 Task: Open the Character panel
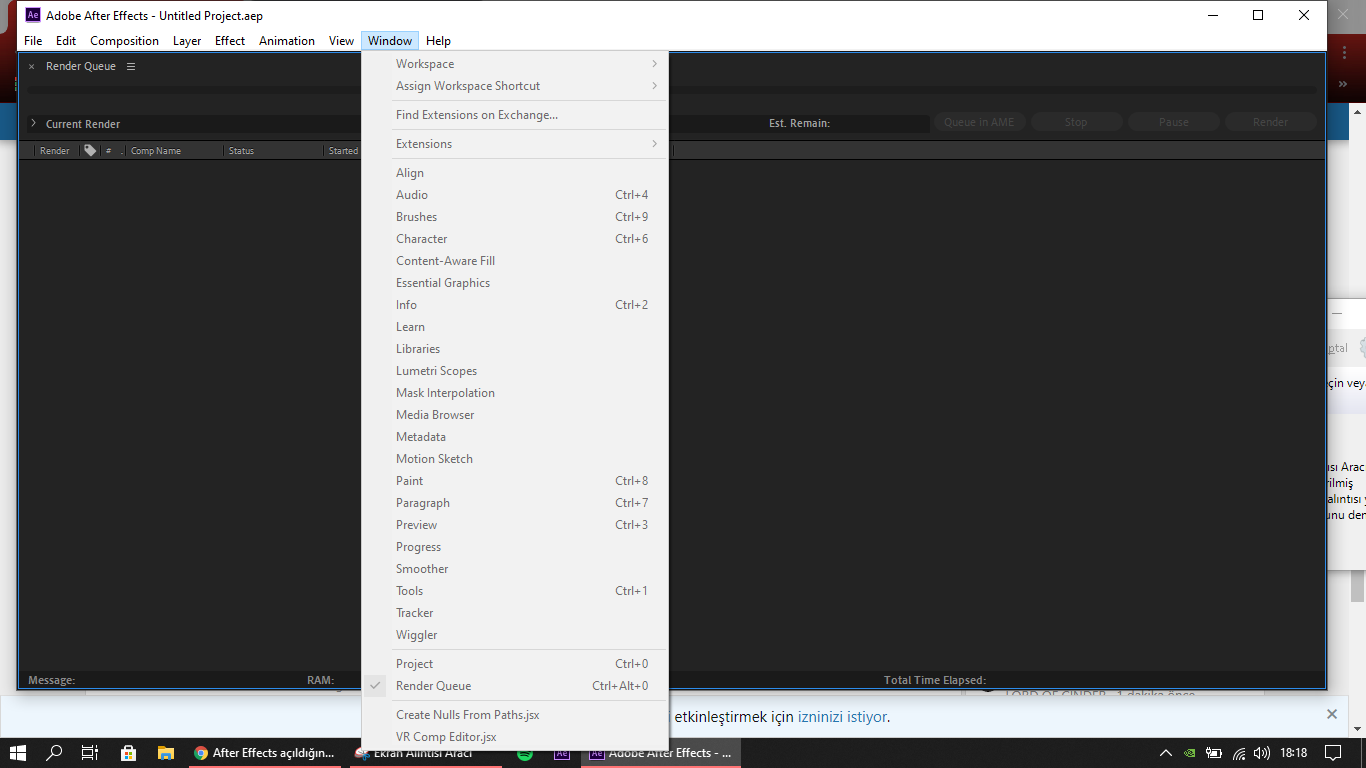(515, 239)
